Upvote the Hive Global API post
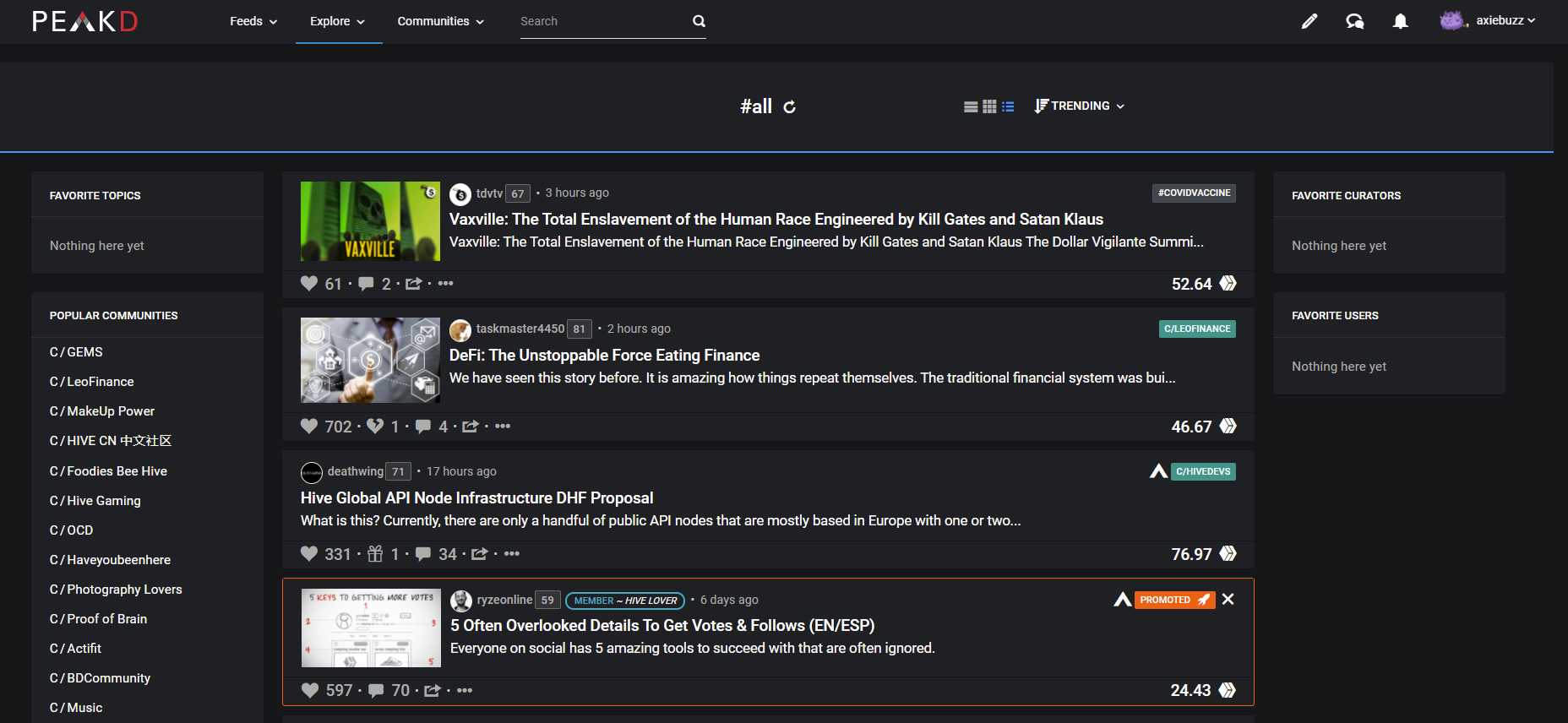The height and width of the screenshot is (723, 1568). tap(309, 554)
